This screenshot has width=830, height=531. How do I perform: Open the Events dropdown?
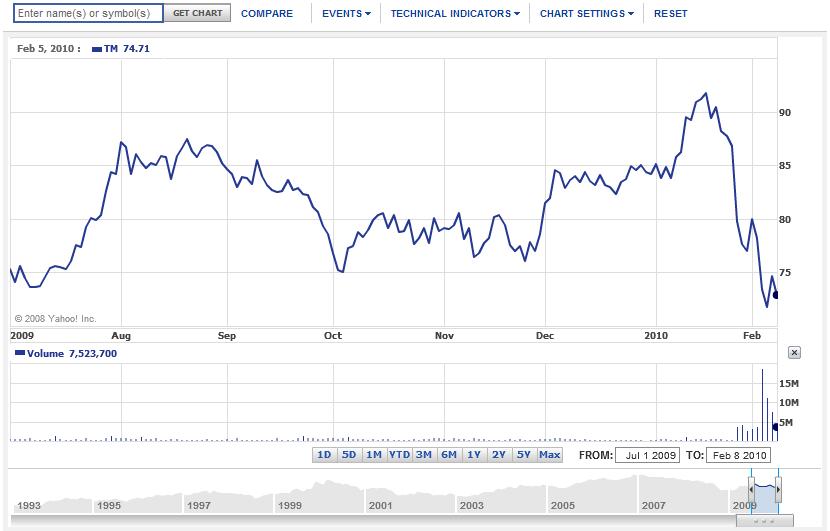coord(346,14)
